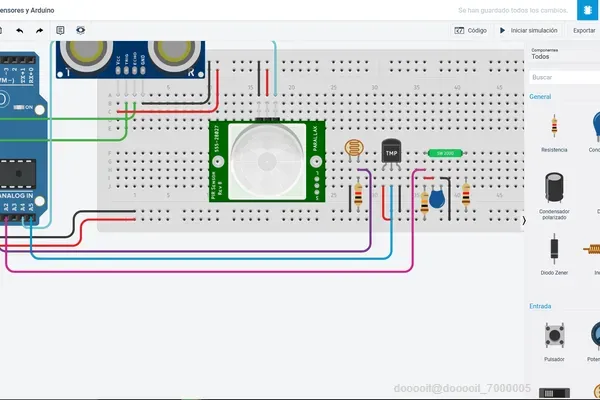600x400 pixels.
Task: Undo the last circuit change
Action: 20,31
